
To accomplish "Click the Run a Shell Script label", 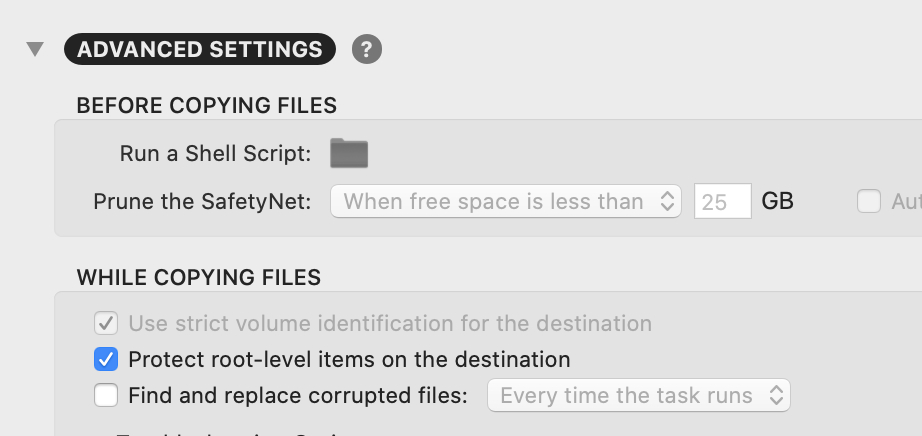I will (216, 154).
